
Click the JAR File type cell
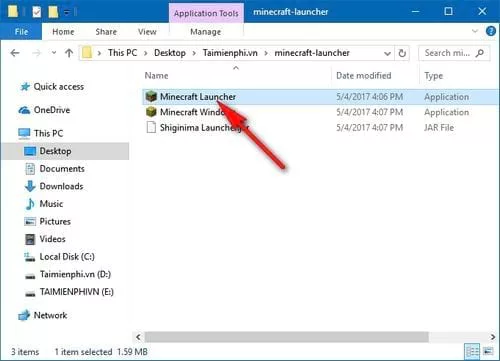click(x=439, y=127)
